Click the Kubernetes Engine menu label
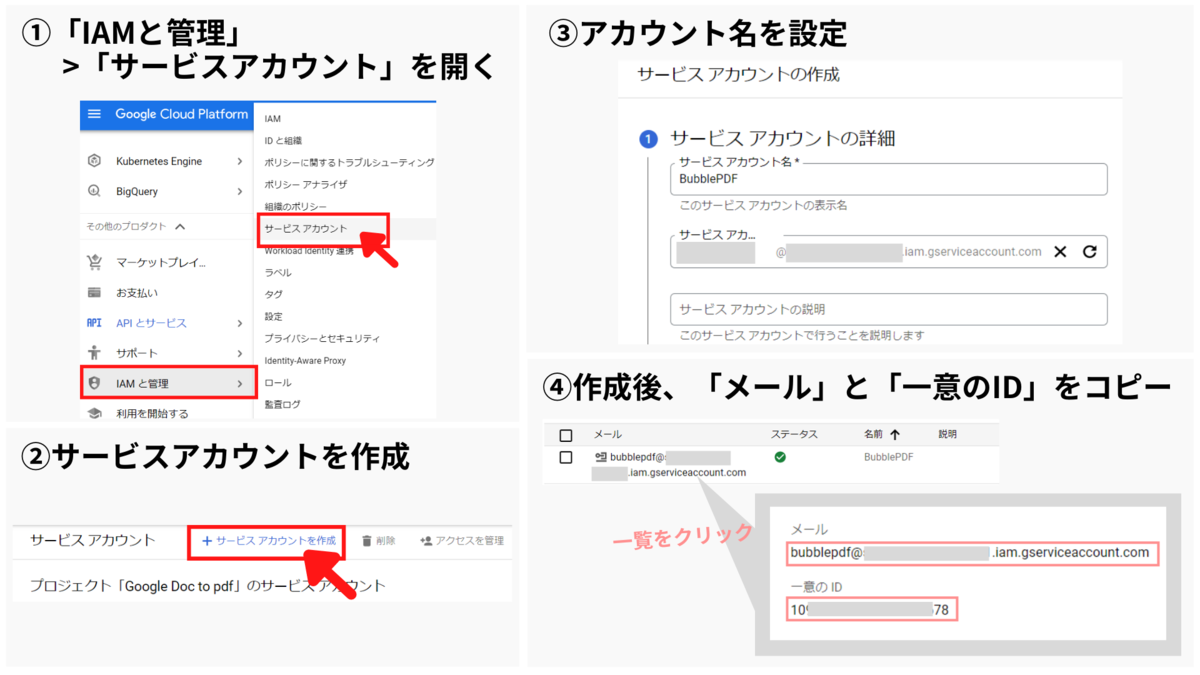Screen dimensions: 1200x675 159,161
